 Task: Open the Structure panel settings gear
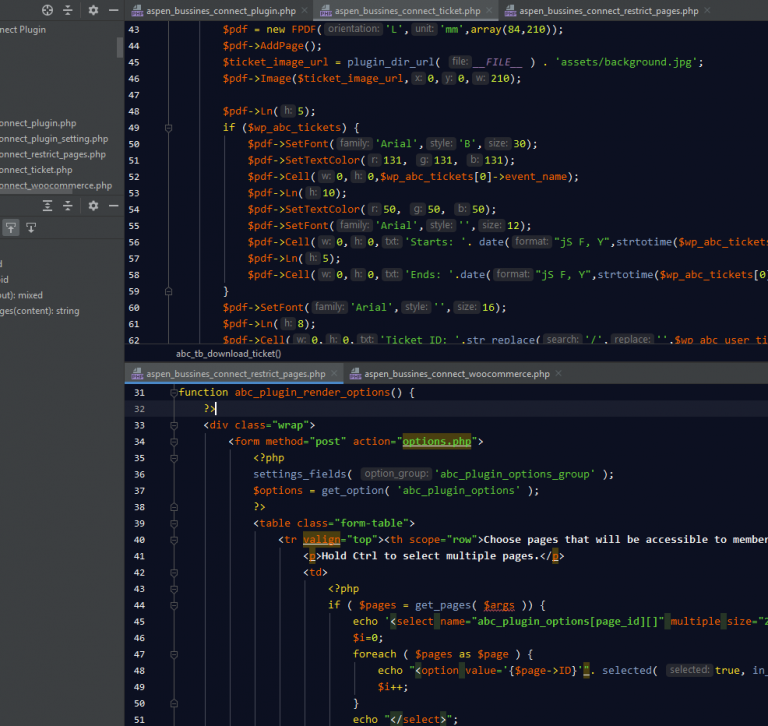click(x=93, y=206)
